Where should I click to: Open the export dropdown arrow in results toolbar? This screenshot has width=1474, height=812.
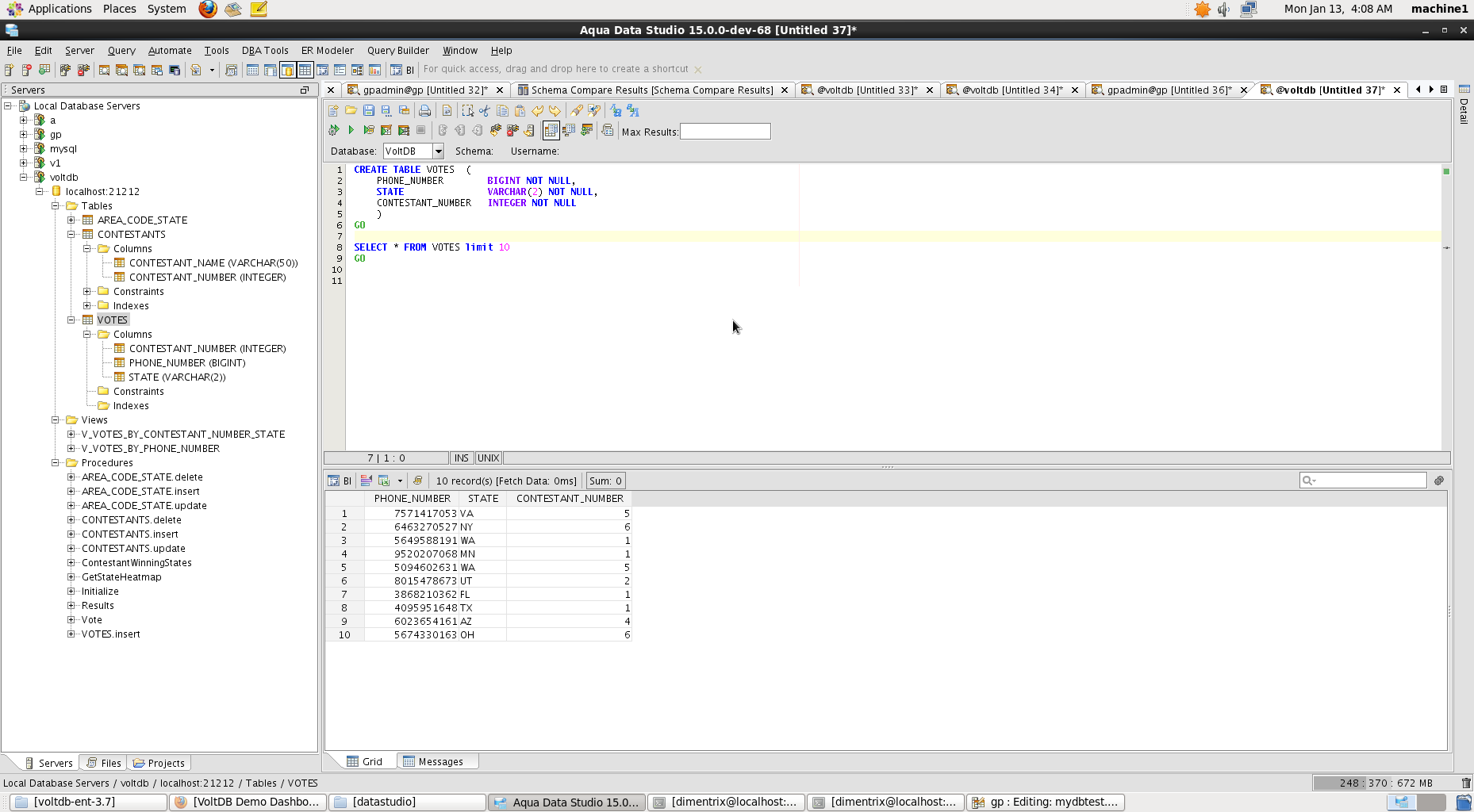[400, 481]
